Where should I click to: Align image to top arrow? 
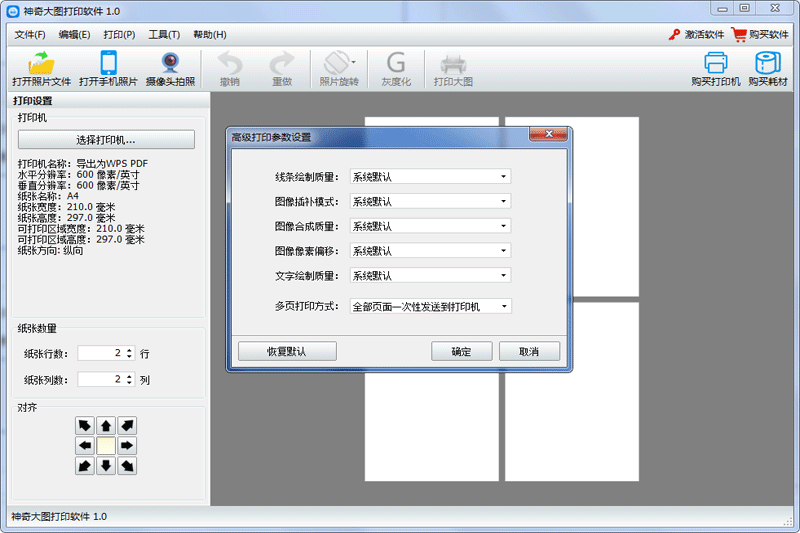pyautogui.click(x=106, y=425)
